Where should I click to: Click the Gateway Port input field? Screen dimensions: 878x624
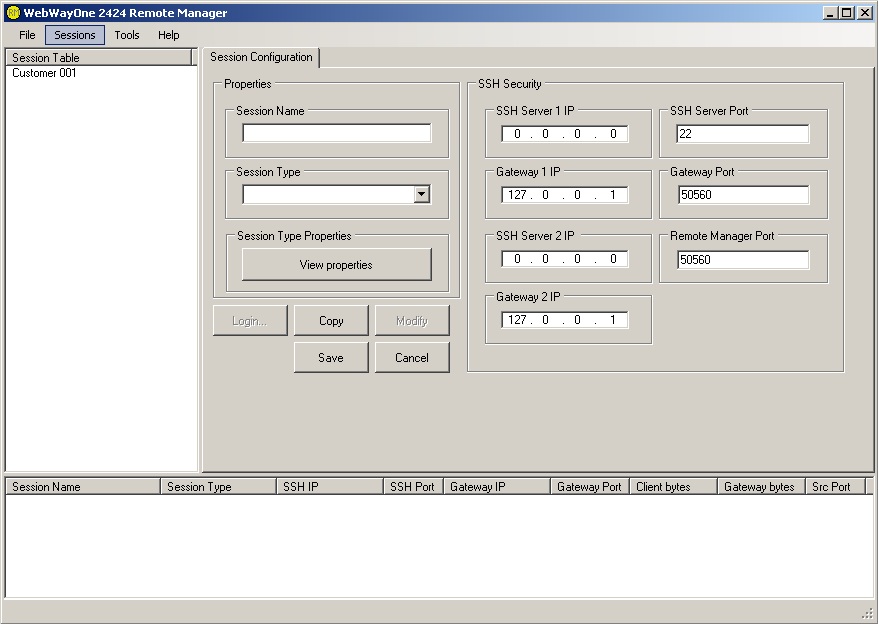click(742, 195)
